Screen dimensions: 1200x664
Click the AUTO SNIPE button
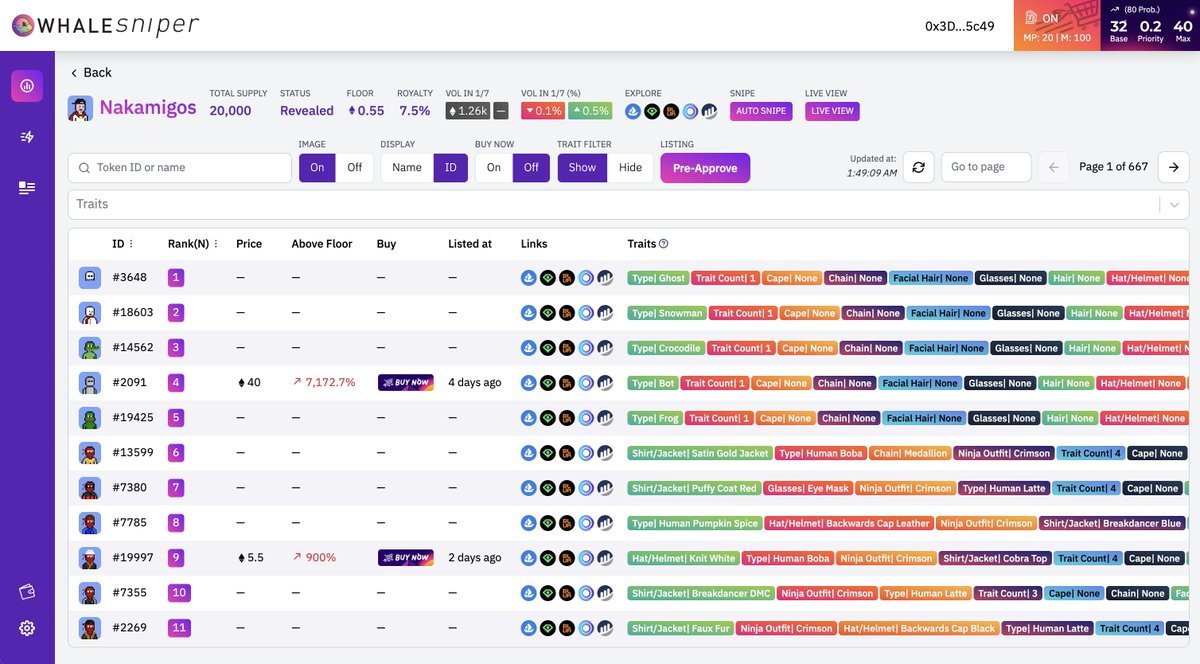[x=761, y=111]
